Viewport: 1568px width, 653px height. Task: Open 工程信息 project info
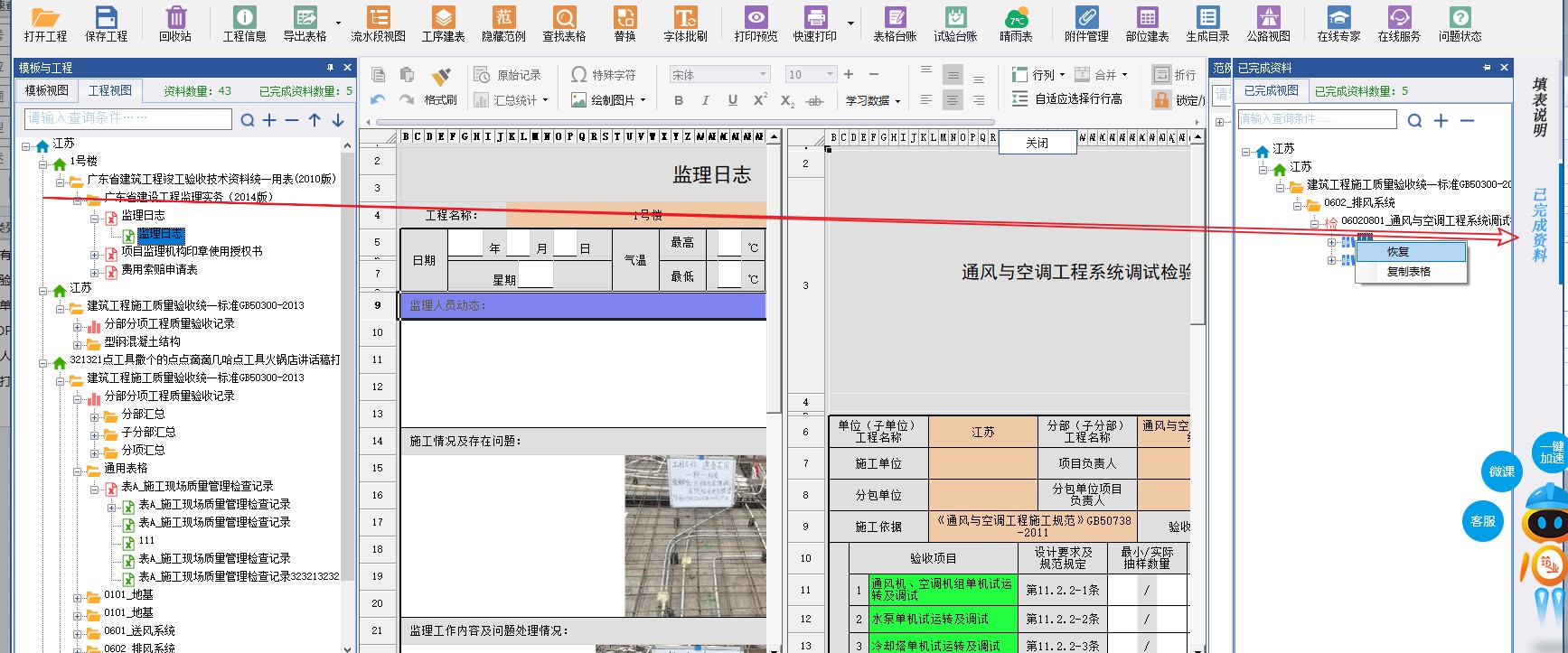click(244, 24)
